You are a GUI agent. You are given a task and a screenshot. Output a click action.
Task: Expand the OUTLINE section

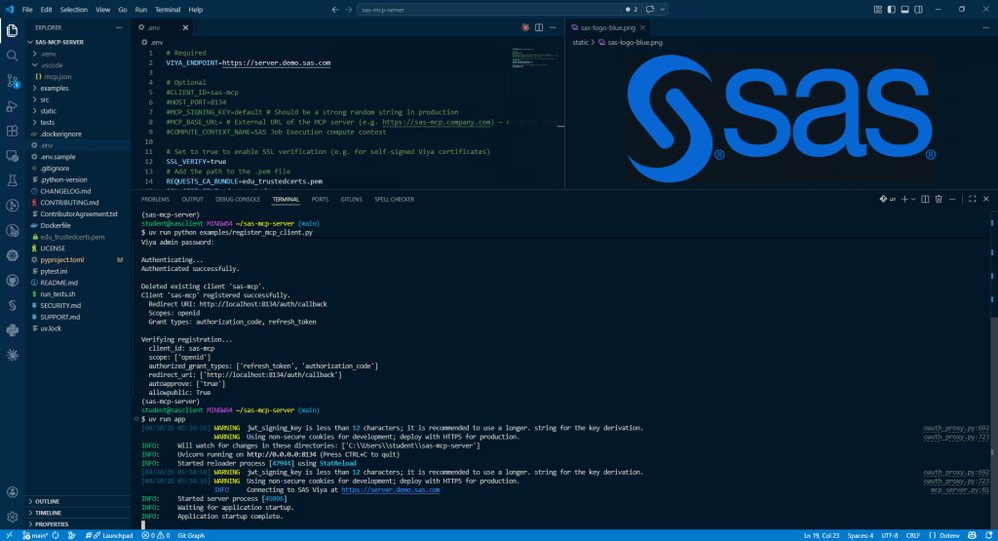pos(78,501)
